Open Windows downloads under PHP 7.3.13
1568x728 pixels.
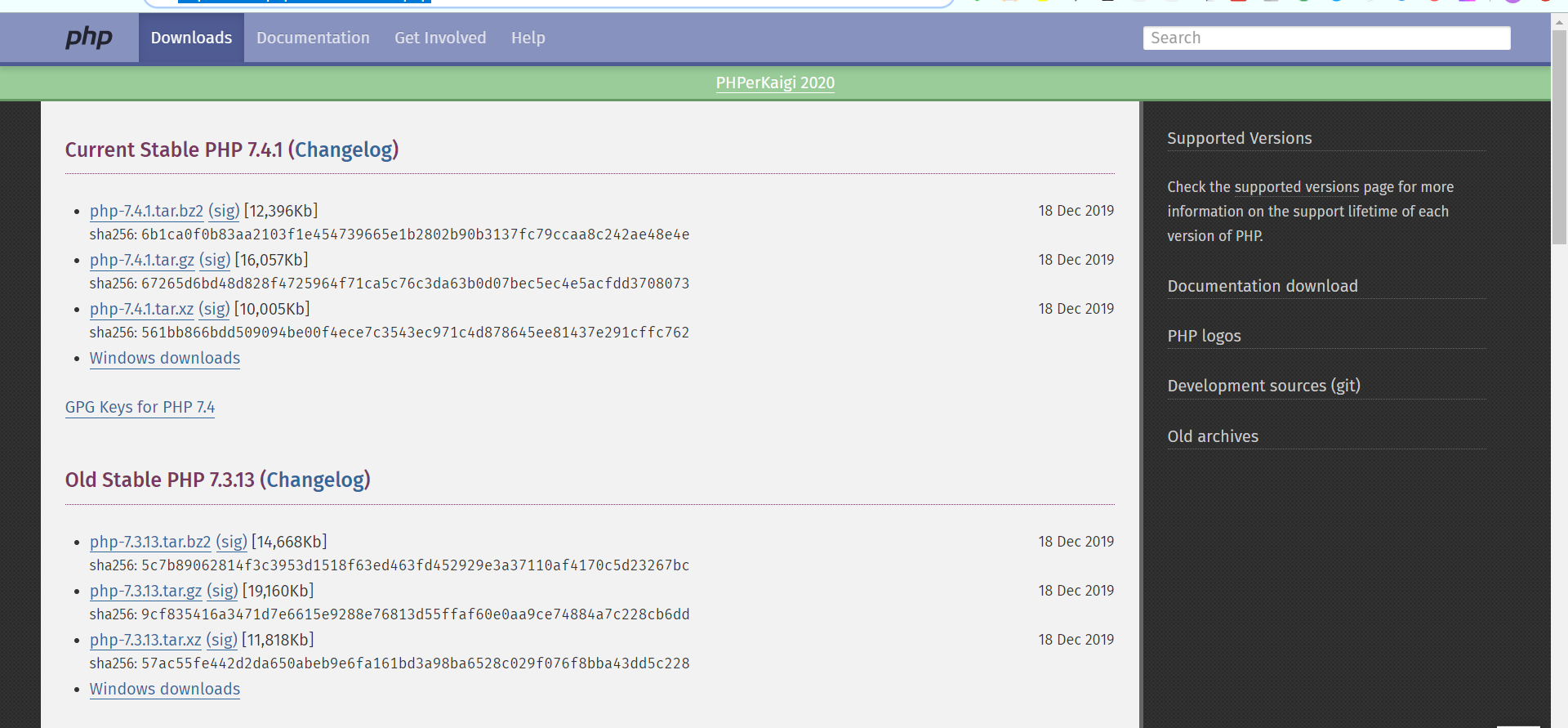click(x=165, y=689)
